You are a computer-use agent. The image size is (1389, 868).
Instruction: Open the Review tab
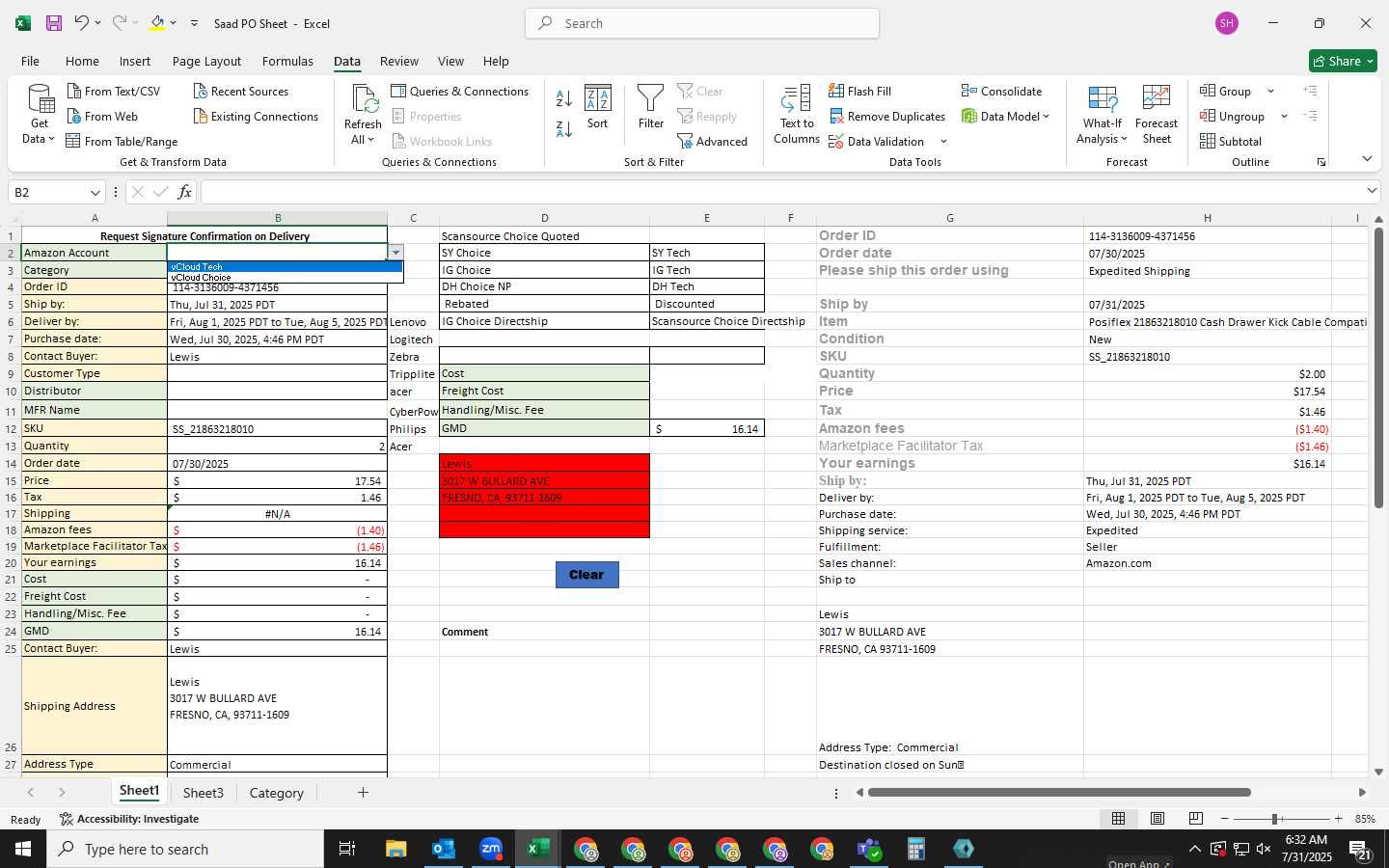[399, 61]
